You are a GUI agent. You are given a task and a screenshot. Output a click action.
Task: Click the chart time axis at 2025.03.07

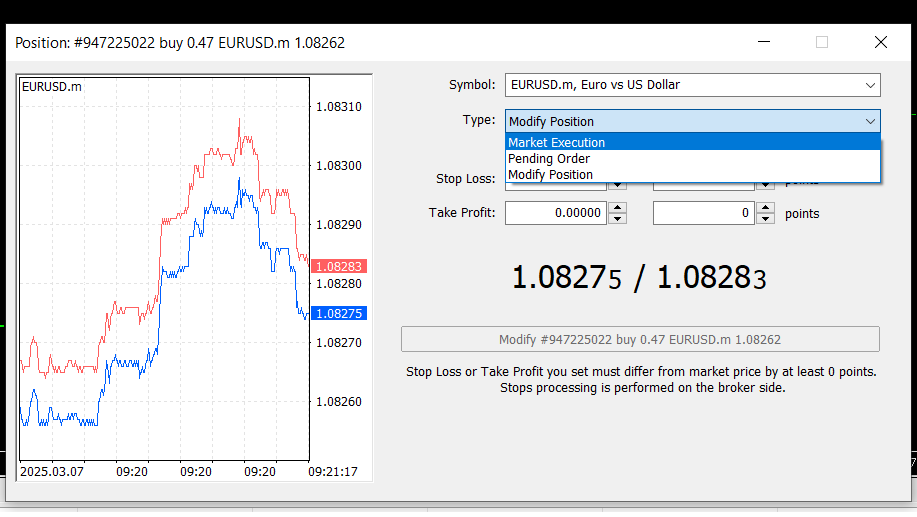(x=51, y=470)
